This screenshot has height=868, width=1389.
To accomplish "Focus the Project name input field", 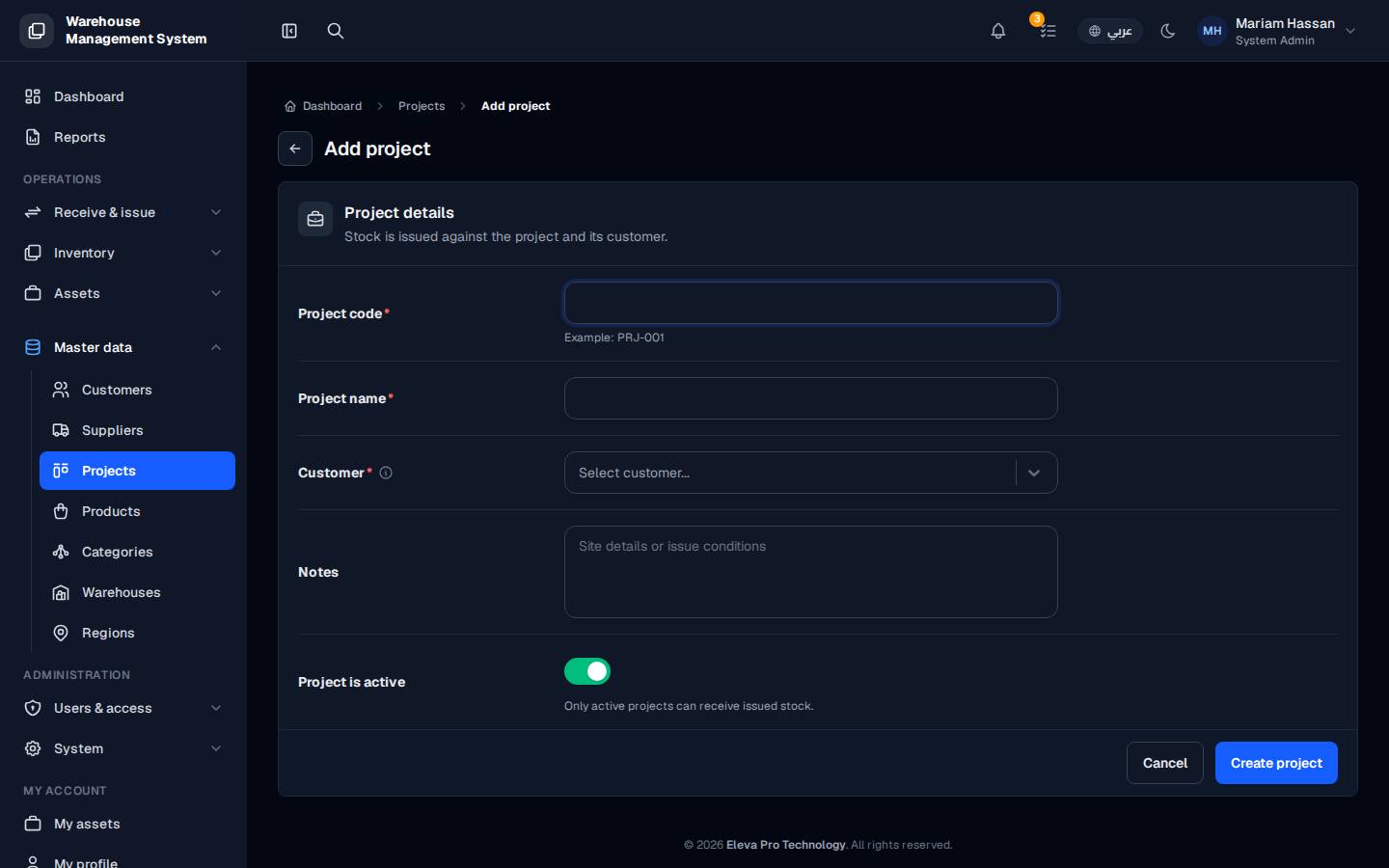I will 811,398.
